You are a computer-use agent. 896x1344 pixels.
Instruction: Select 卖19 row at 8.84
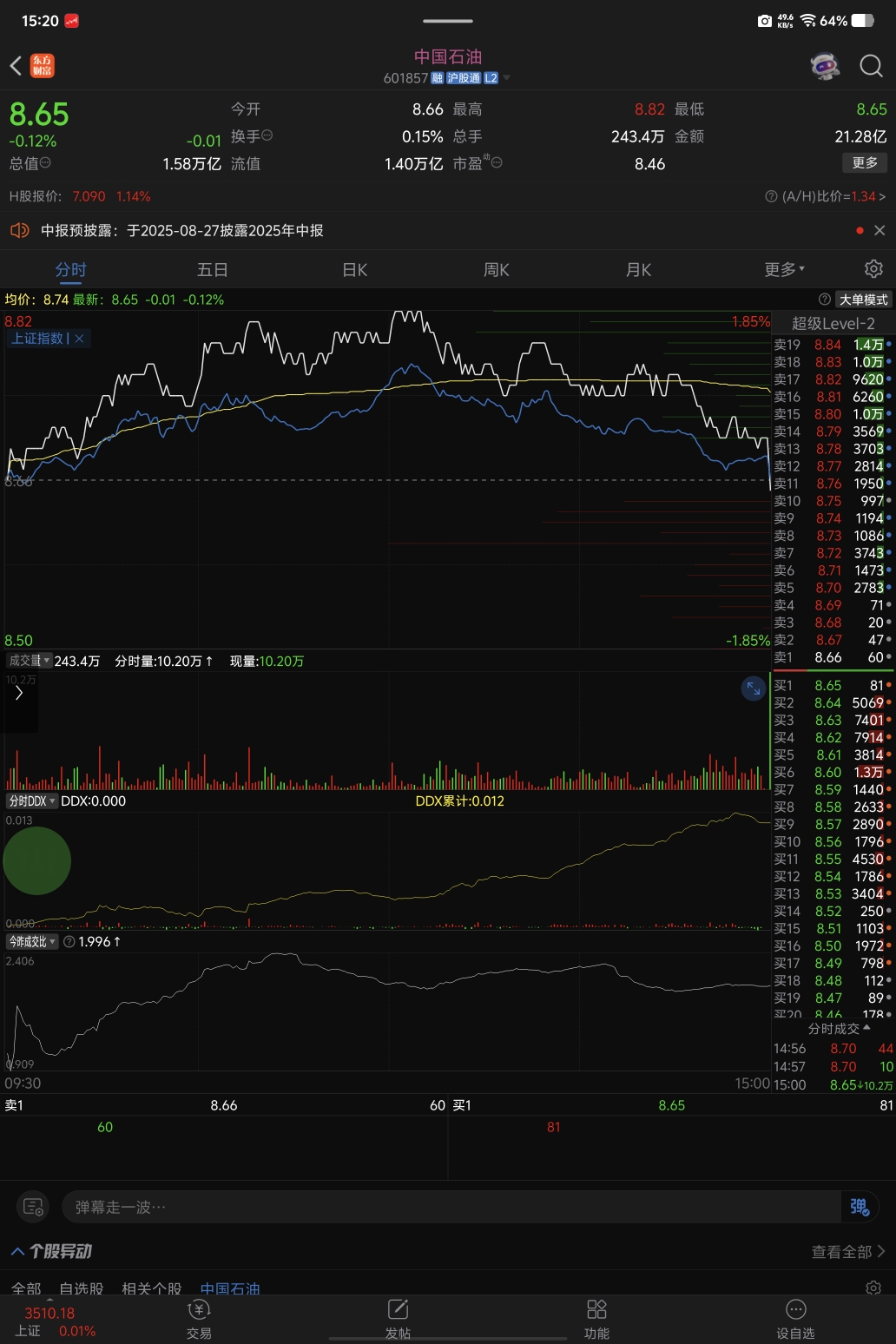pos(833,345)
